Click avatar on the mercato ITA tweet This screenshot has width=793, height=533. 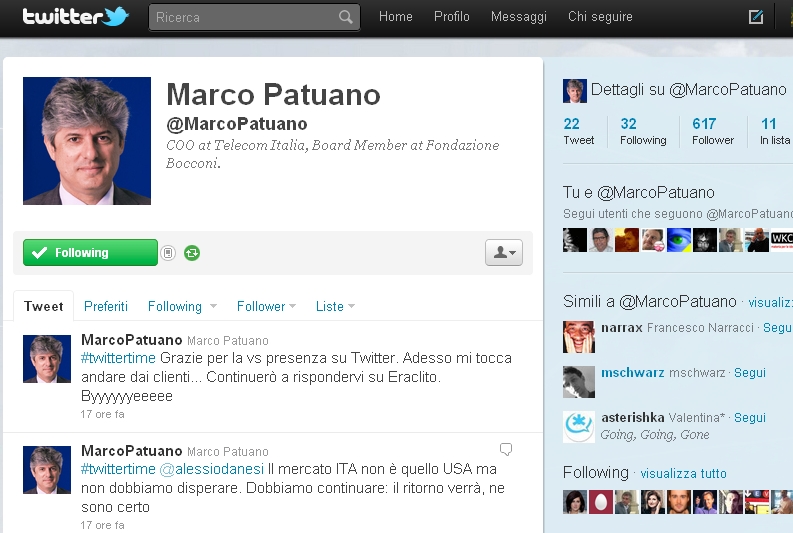click(47, 470)
